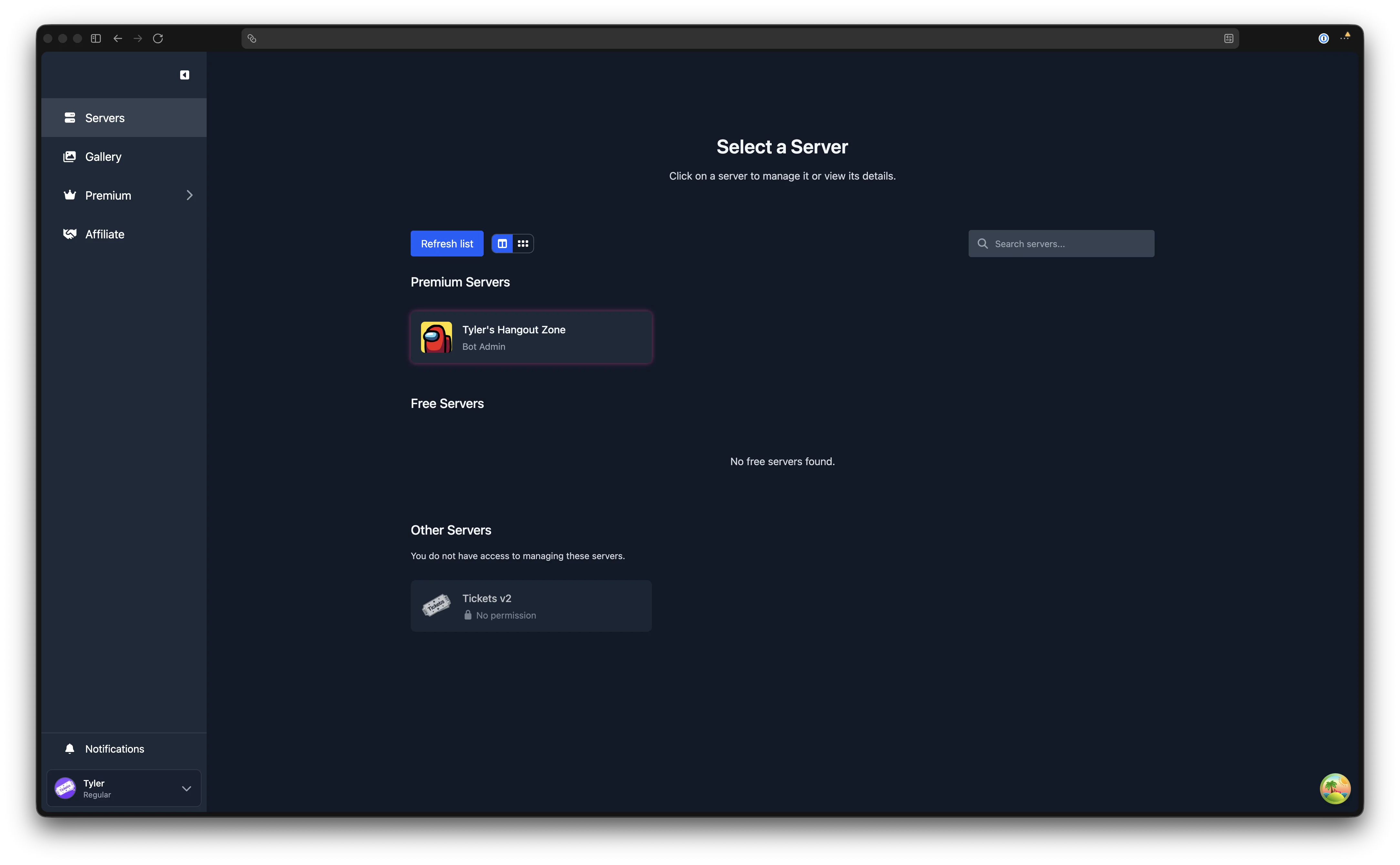This screenshot has width=1400, height=865.
Task: Select the Tickets v2 server card
Action: pos(531,606)
